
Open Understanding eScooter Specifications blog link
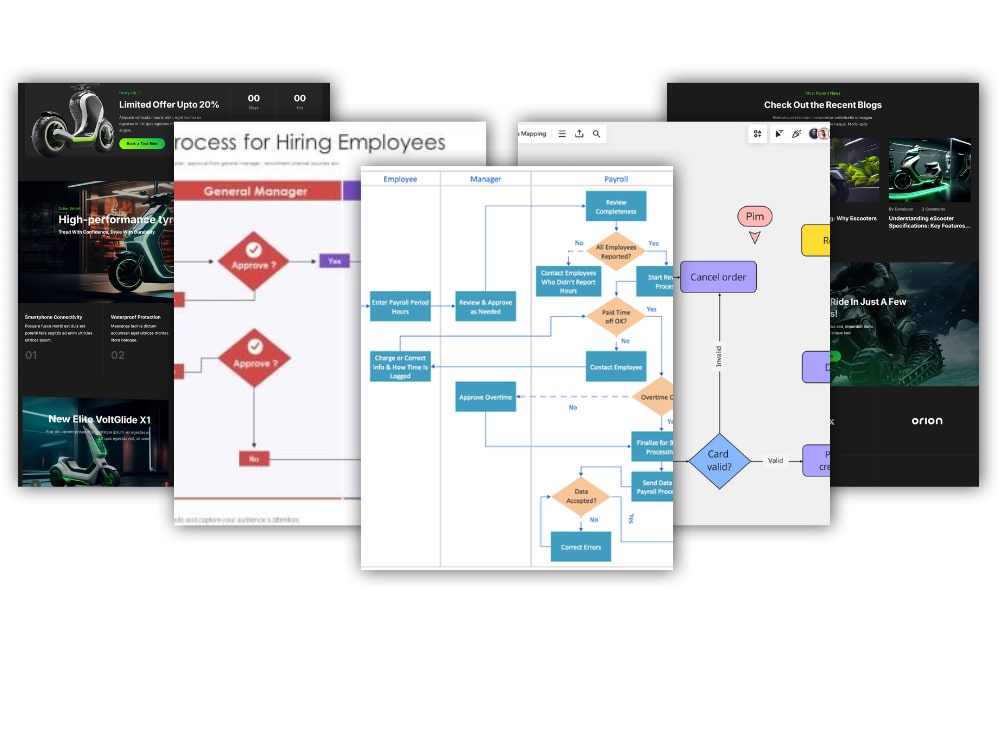coord(929,222)
